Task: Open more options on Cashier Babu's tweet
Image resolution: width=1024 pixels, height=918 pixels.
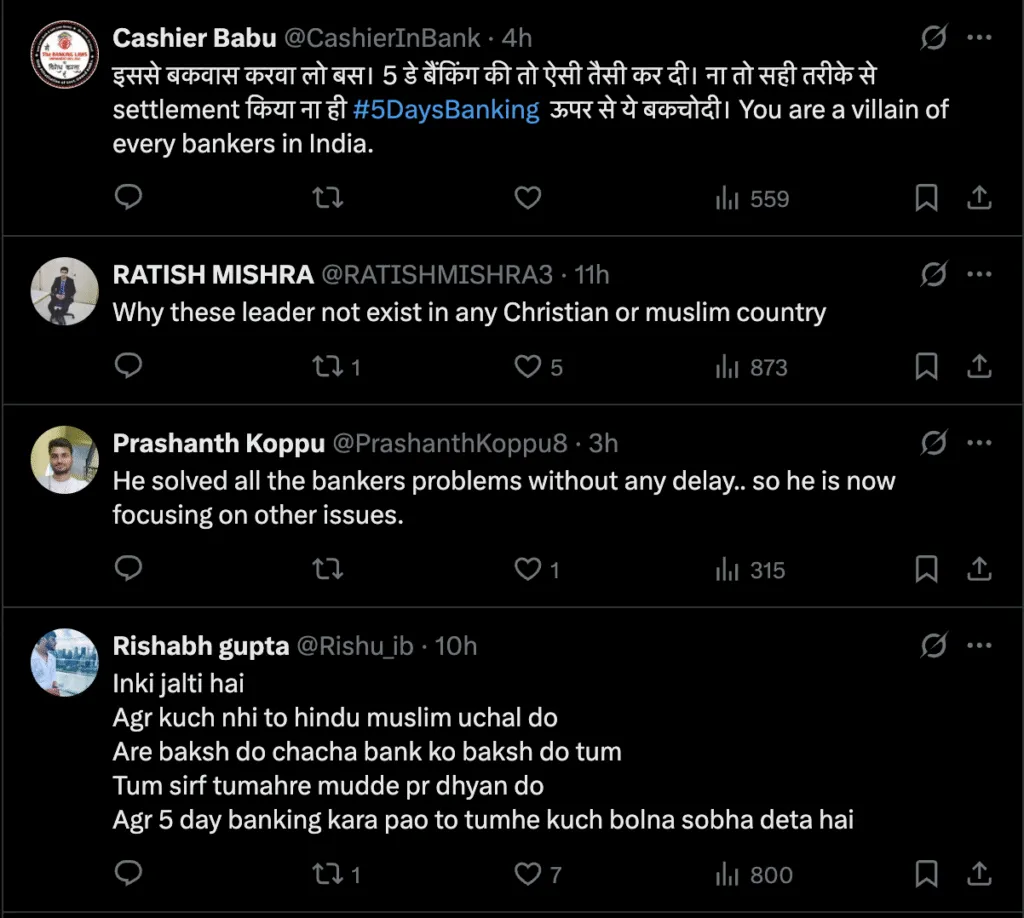Action: click(980, 38)
